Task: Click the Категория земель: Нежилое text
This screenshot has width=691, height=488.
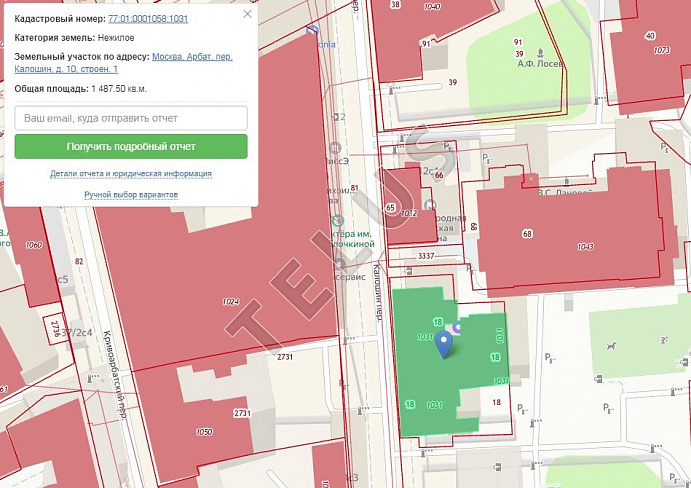Action: coord(74,38)
